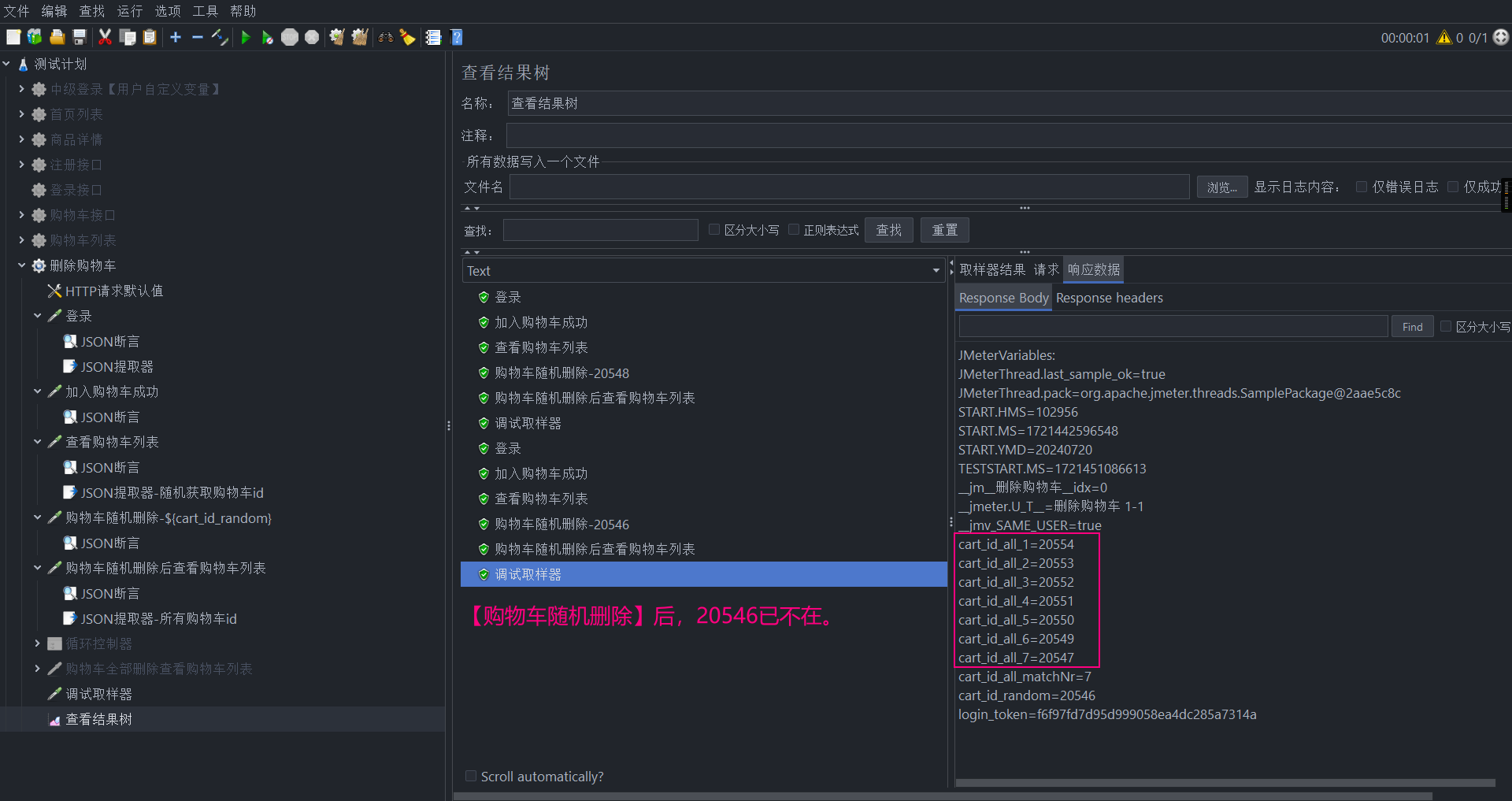Click the 浏览... button
This screenshot has height=801, width=1512.
(x=1222, y=187)
